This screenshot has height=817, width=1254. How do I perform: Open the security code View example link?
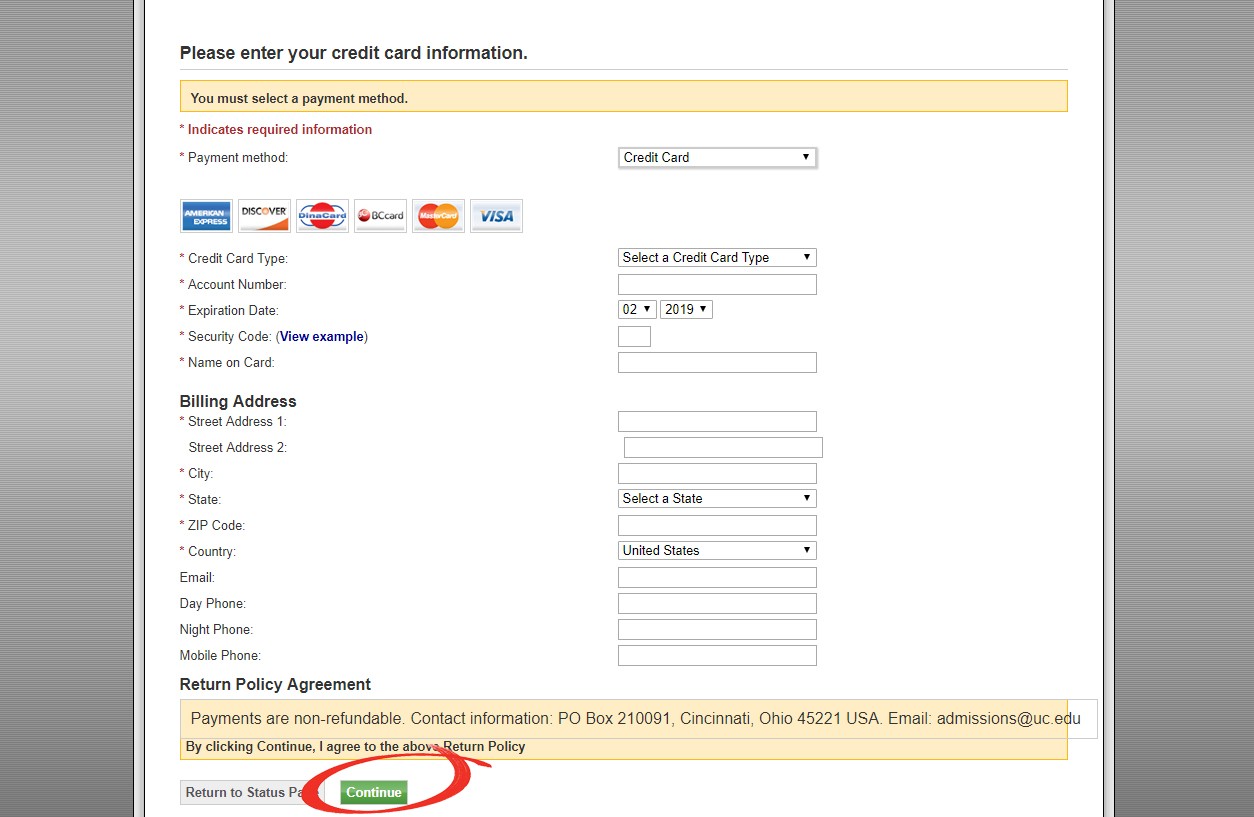pos(321,336)
